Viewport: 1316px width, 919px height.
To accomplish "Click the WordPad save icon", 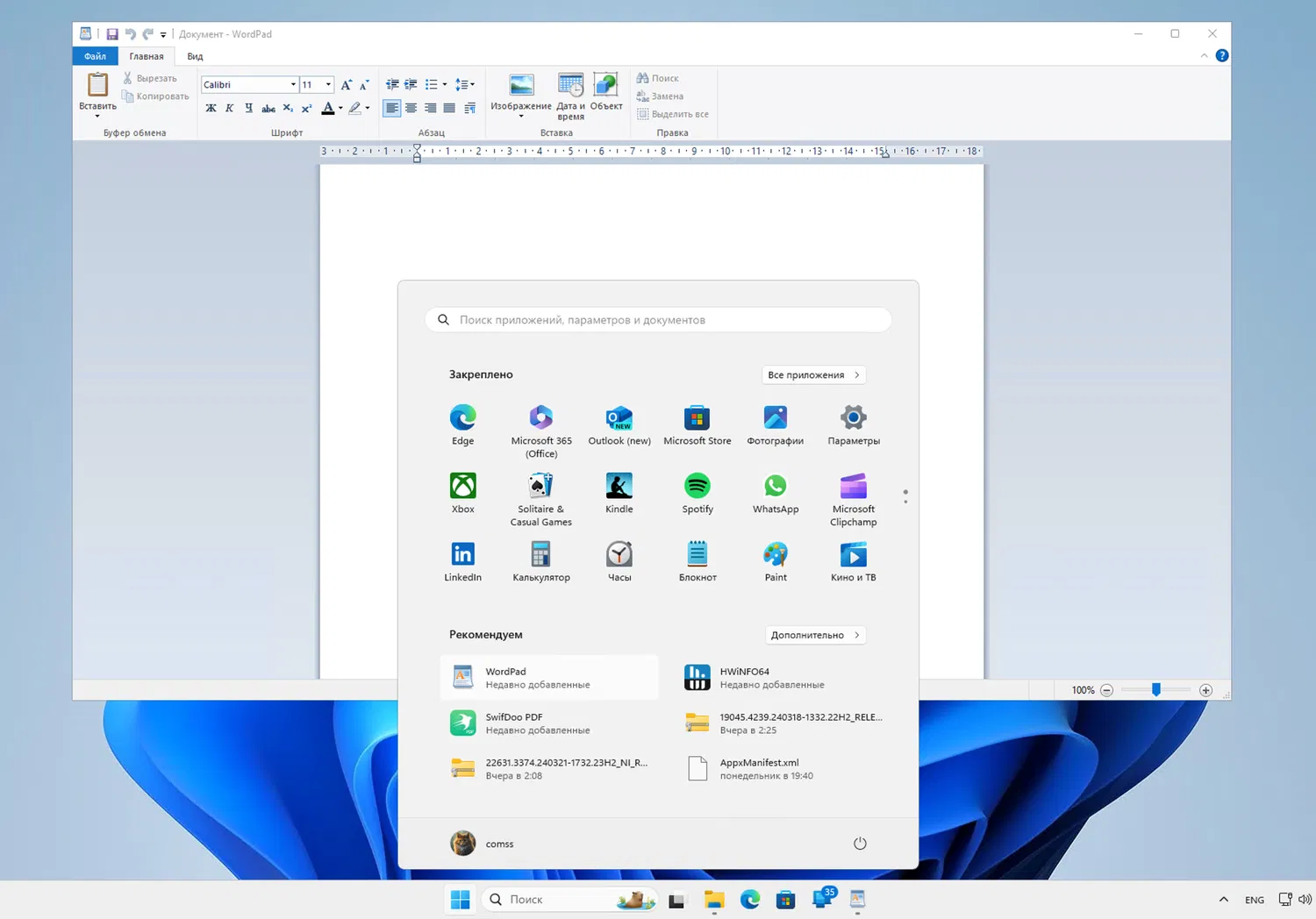I will click(x=112, y=34).
